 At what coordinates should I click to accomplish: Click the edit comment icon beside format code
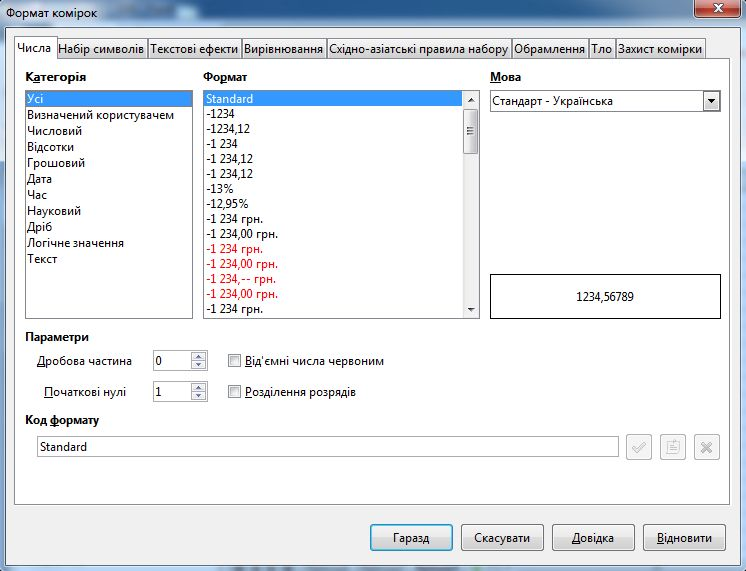673,447
